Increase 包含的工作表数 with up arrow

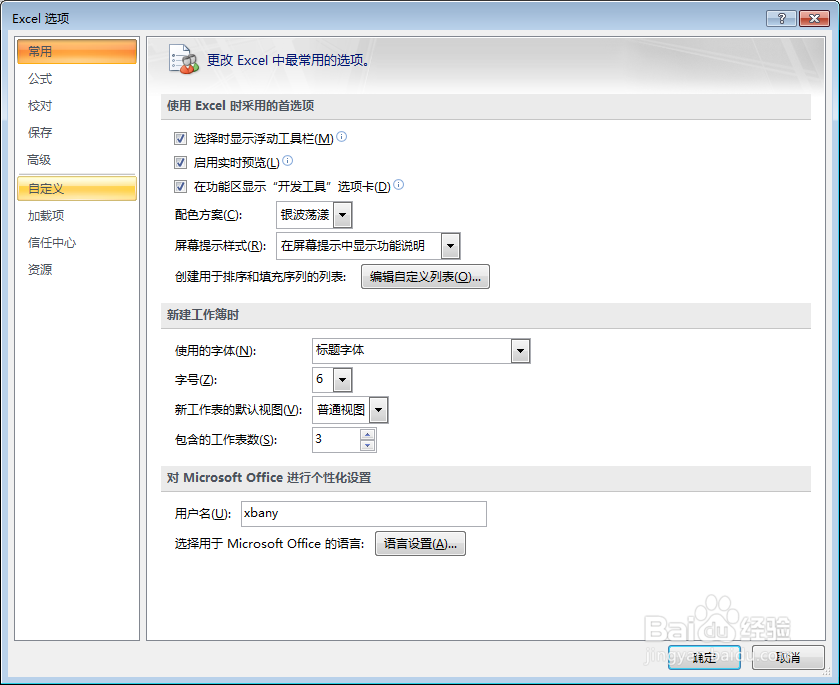(x=368, y=434)
